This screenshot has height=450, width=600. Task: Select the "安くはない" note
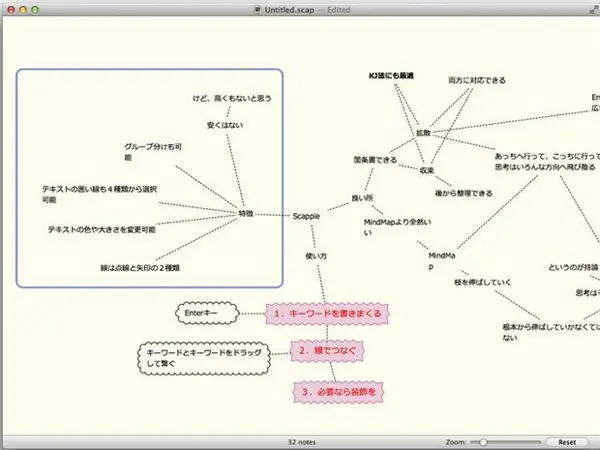point(225,125)
